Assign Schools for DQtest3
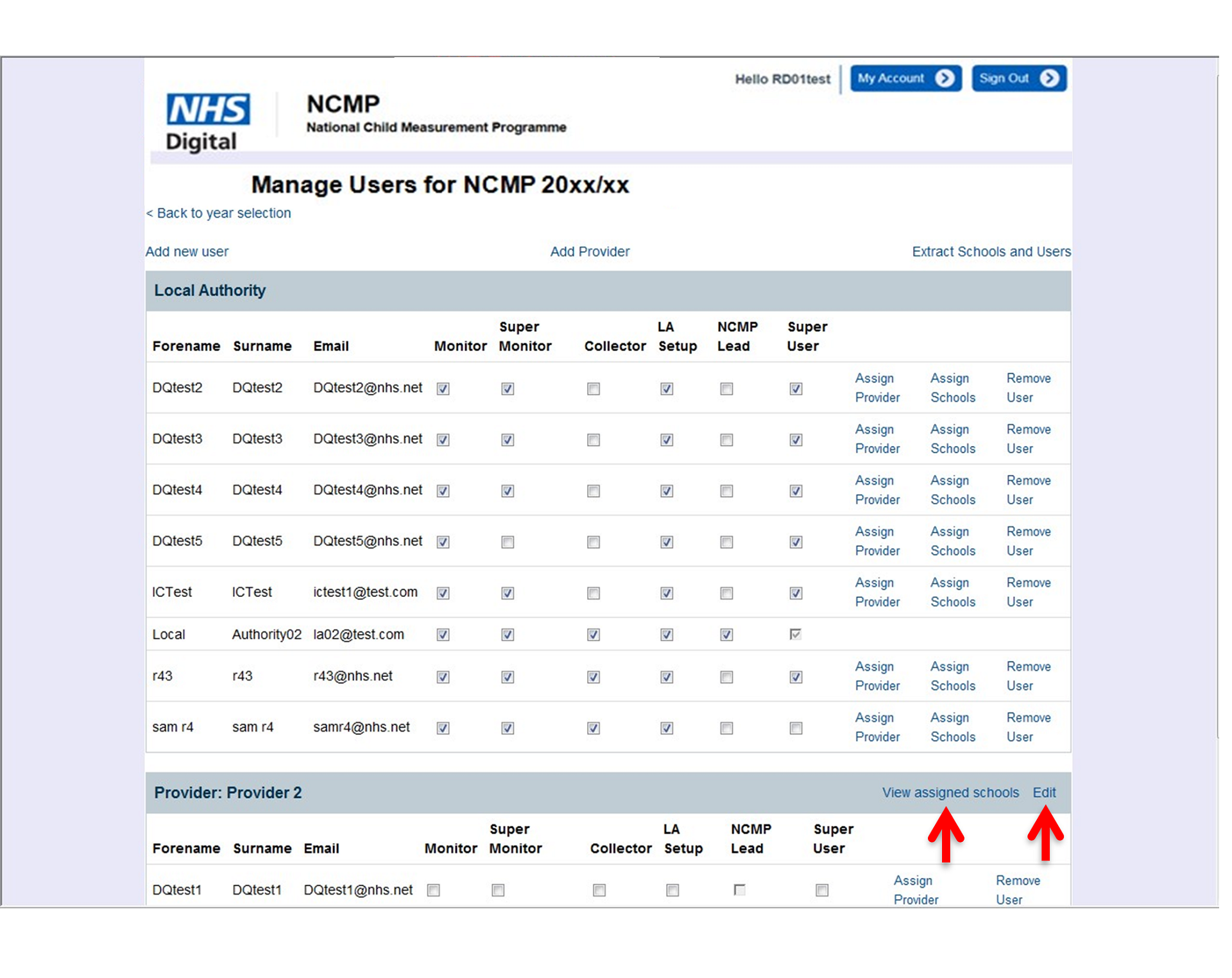 953,439
